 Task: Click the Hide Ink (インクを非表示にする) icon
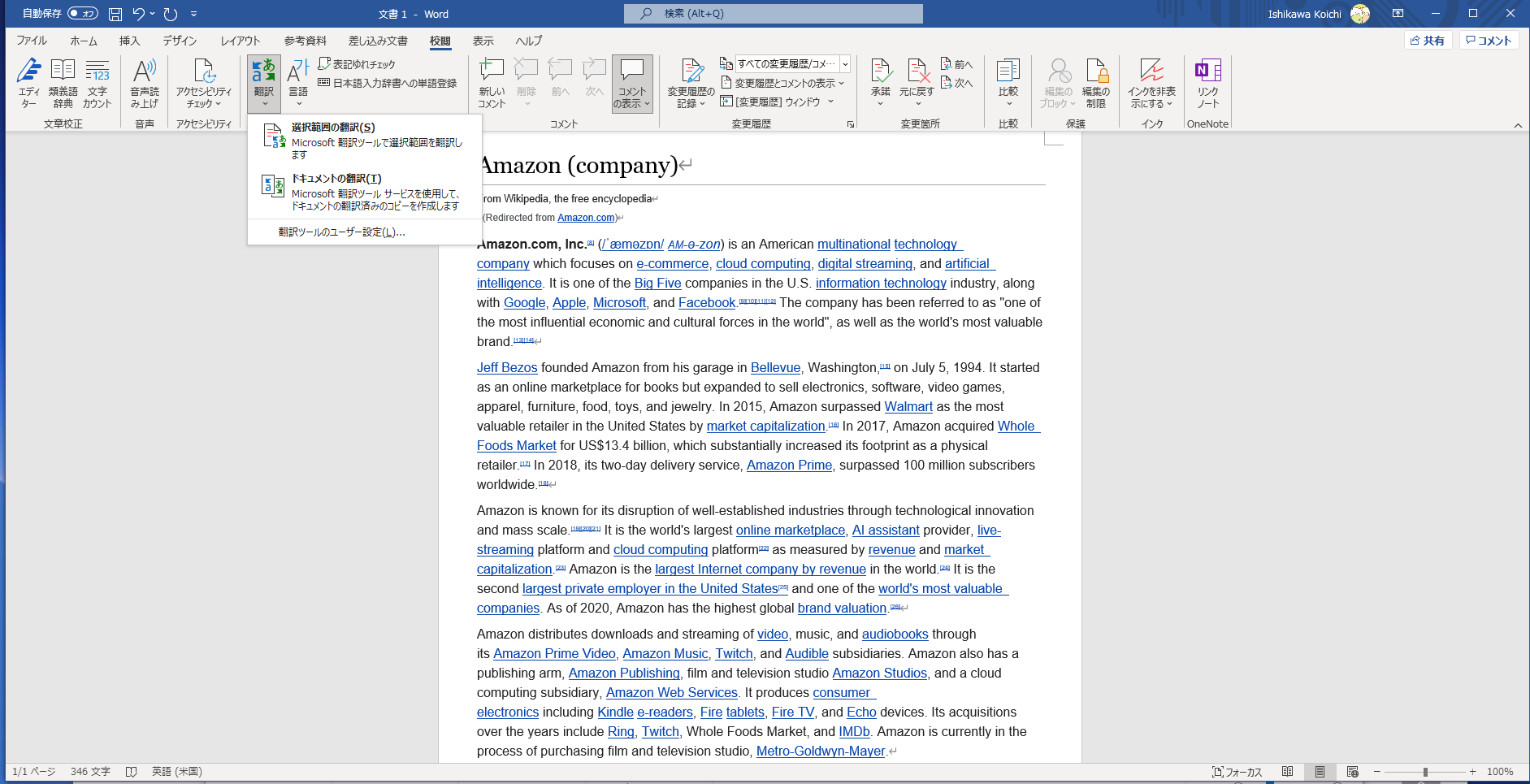pos(1152,71)
